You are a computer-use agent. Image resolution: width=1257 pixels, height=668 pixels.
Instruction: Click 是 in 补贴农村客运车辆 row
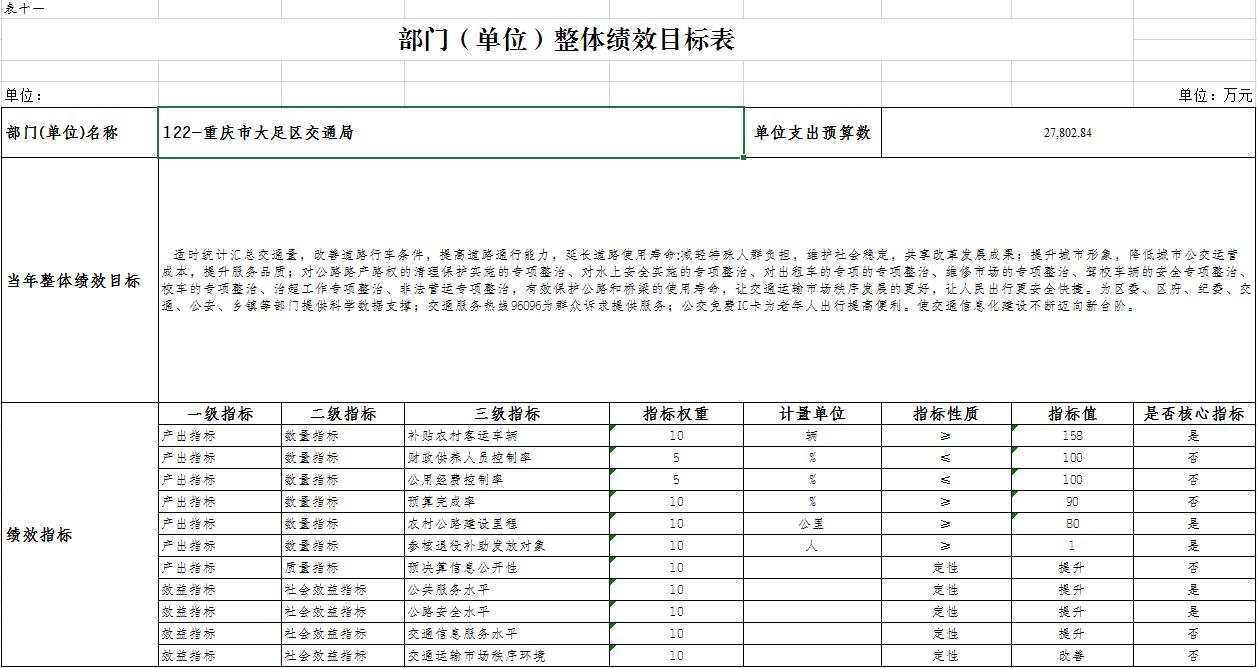[1194, 436]
